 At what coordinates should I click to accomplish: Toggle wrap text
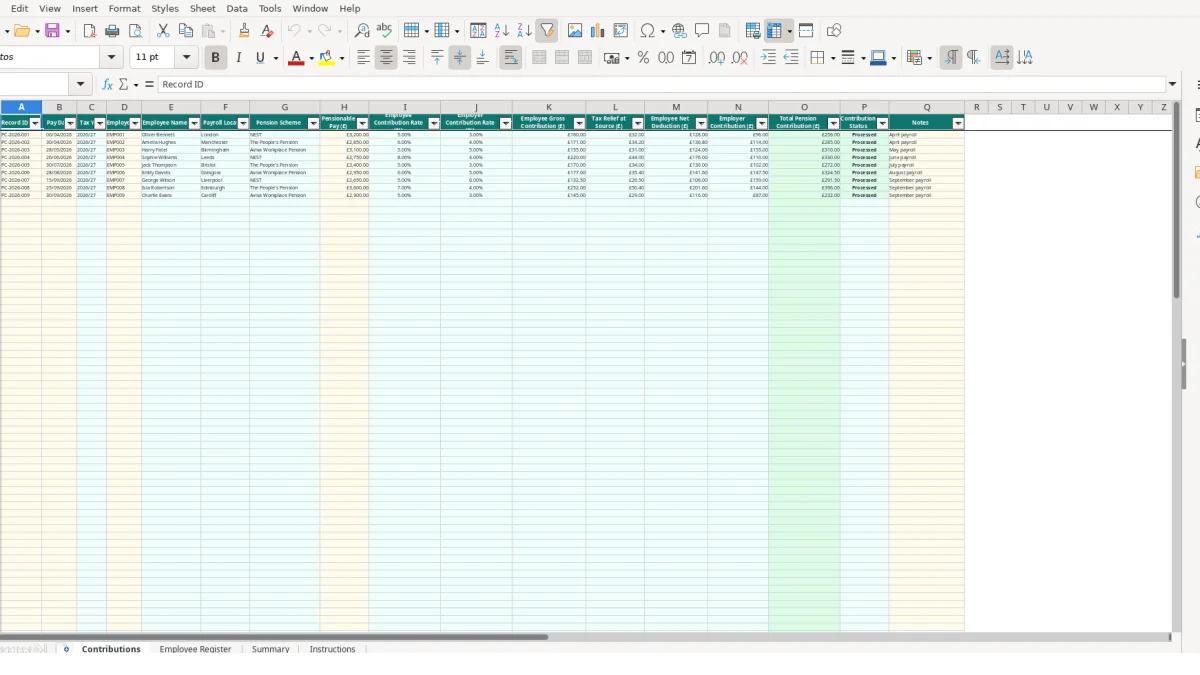[x=511, y=58]
